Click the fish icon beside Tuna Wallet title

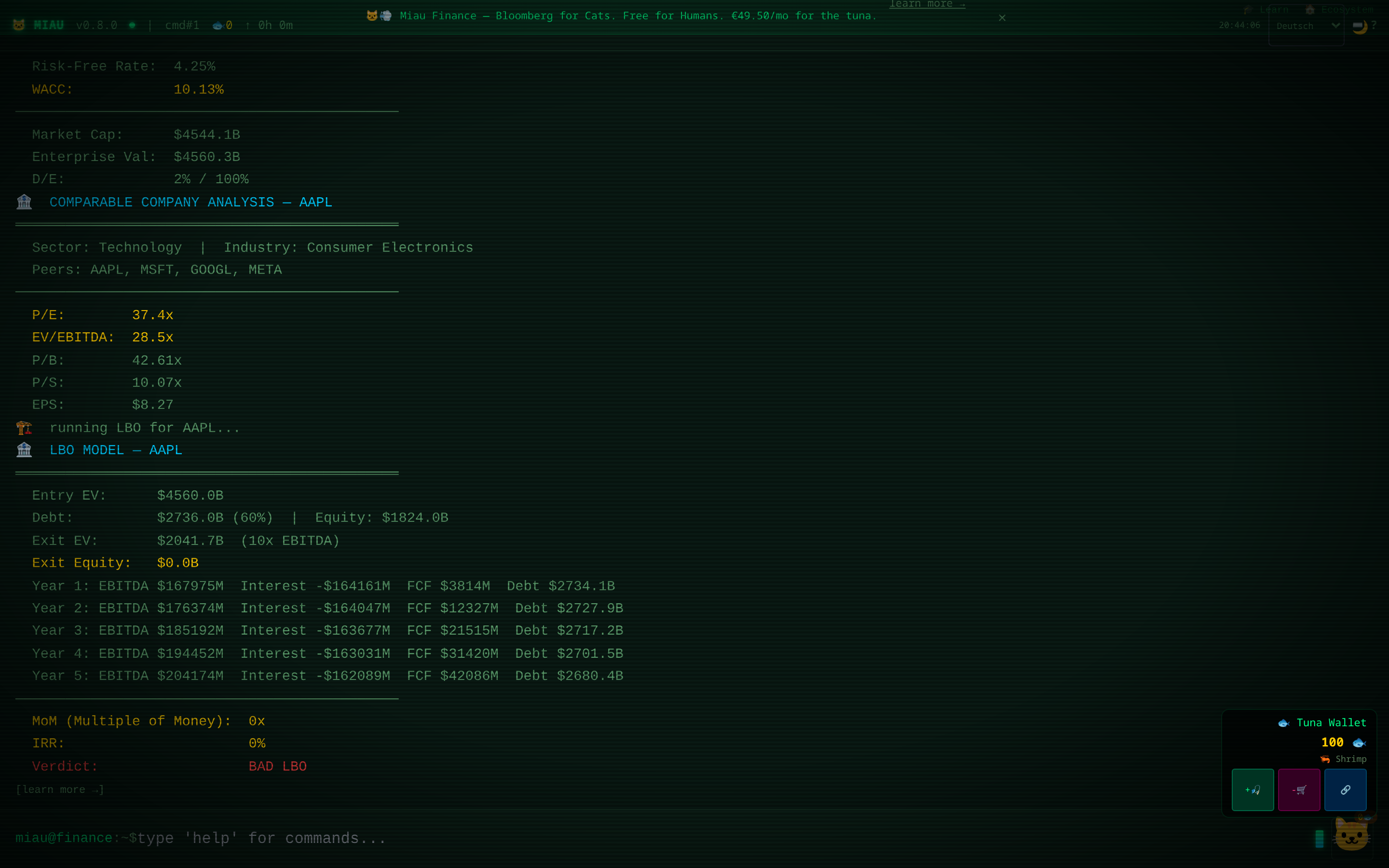1283,723
